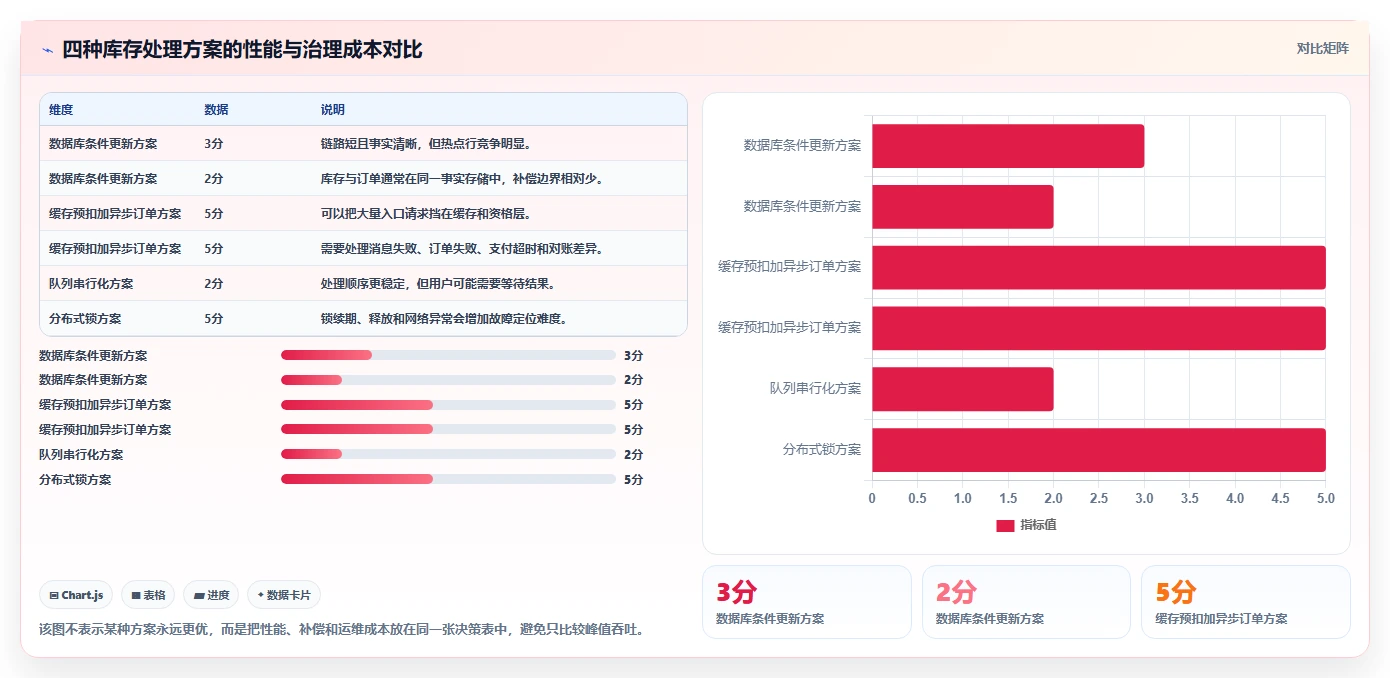Click the title 四种库存处理方案的性能与治理成本对比
This screenshot has height=678, width=1390.
(242, 49)
